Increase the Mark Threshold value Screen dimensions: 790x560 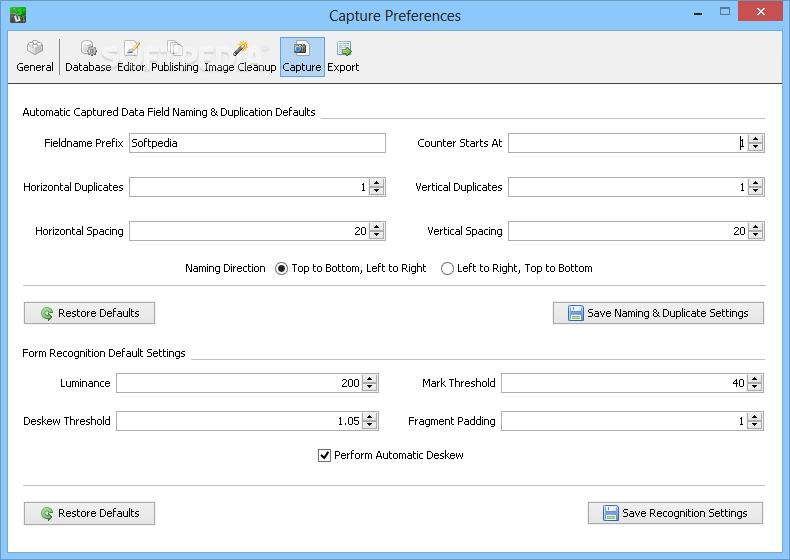coord(754,379)
